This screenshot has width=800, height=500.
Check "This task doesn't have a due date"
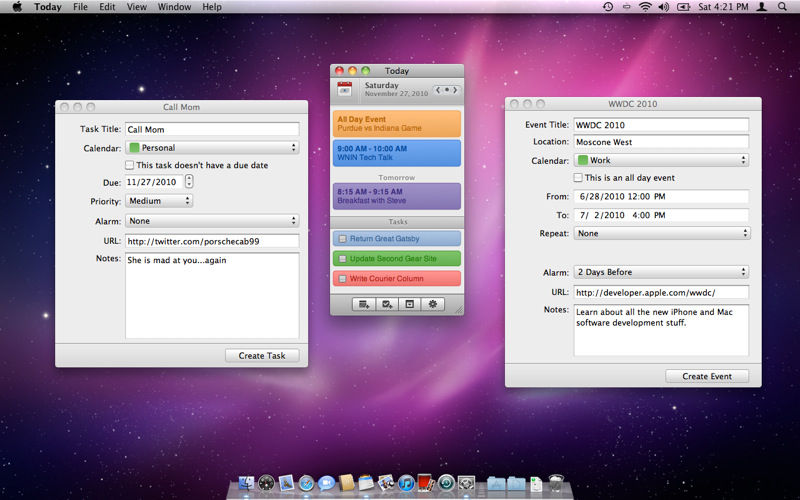click(130, 165)
